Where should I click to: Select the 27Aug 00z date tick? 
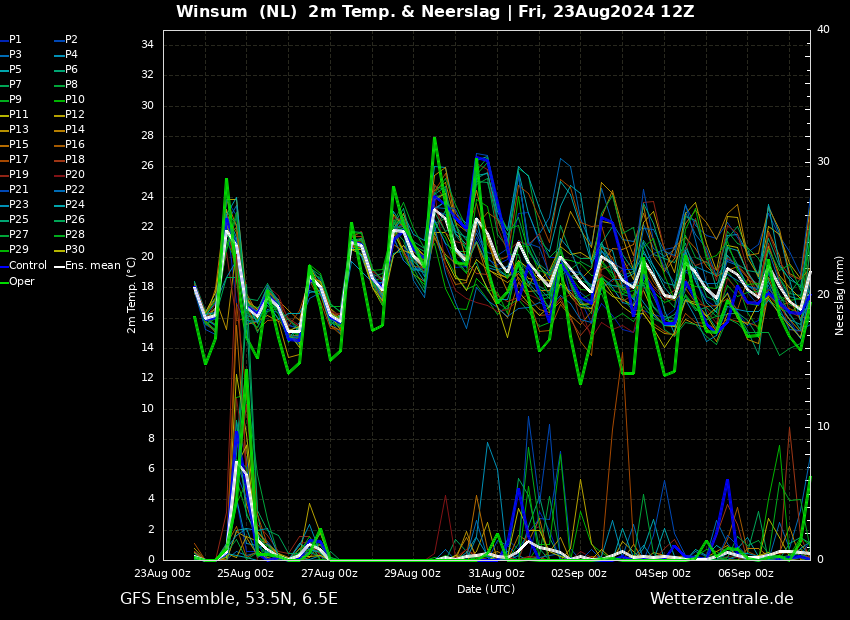click(329, 573)
